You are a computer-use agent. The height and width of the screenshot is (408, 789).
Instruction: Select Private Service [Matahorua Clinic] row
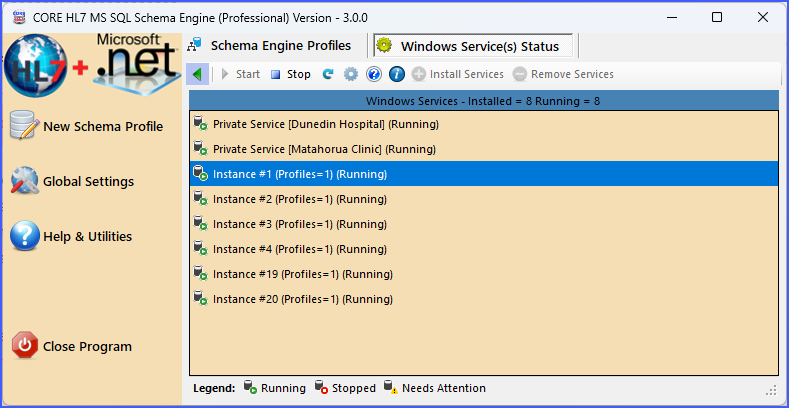[484, 149]
